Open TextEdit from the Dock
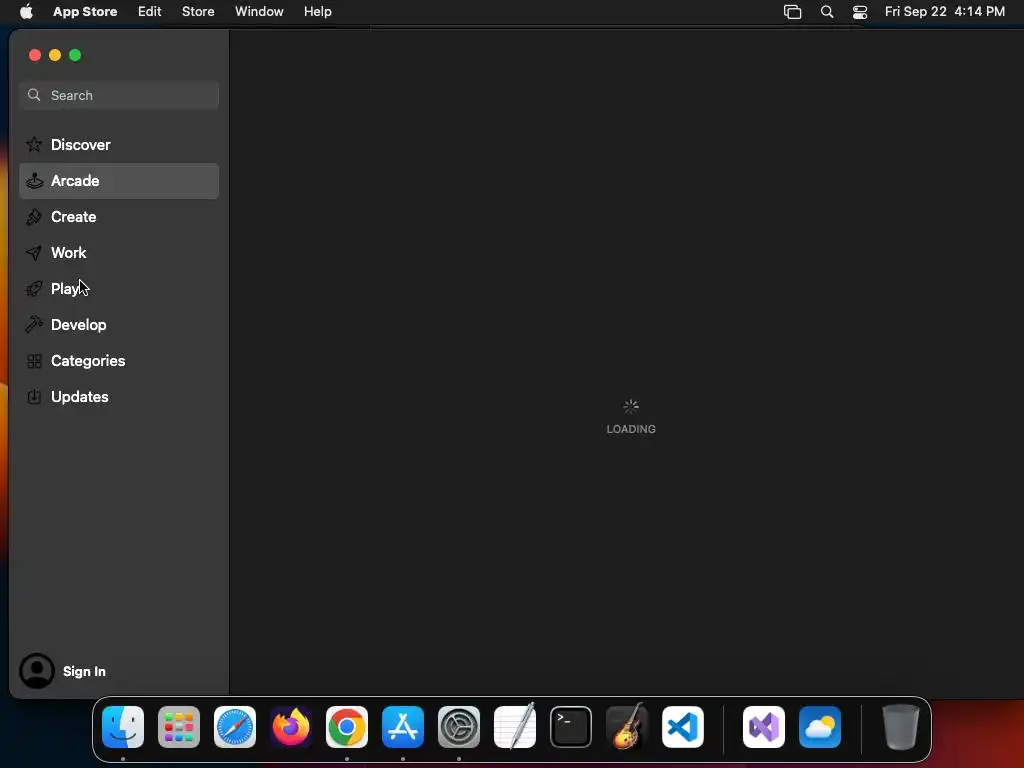 515,727
